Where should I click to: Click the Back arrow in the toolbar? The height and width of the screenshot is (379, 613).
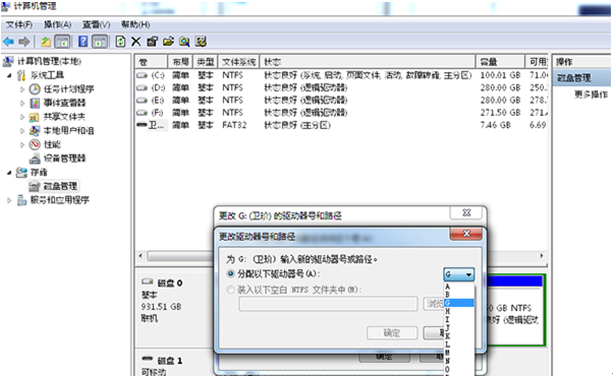coord(8,41)
